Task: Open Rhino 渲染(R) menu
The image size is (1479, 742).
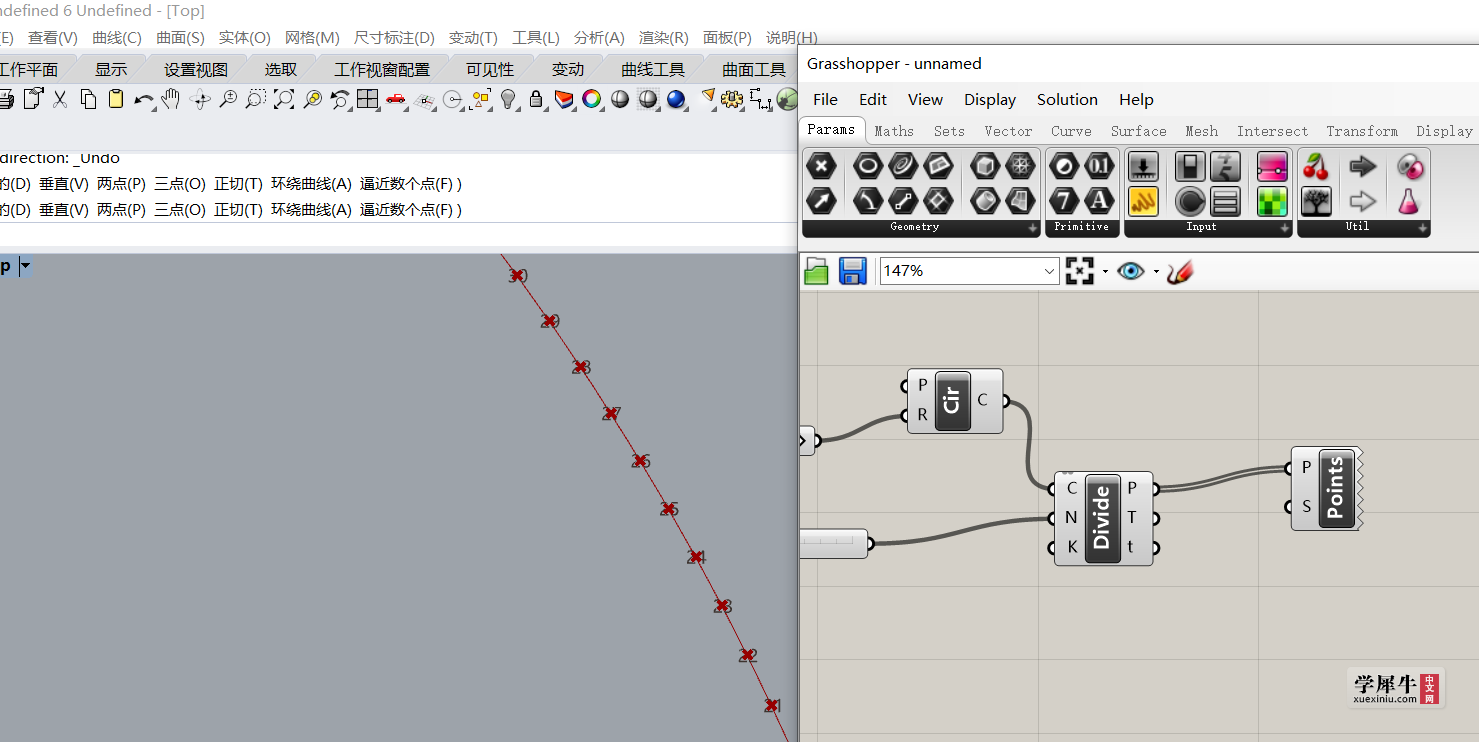Action: coord(664,37)
